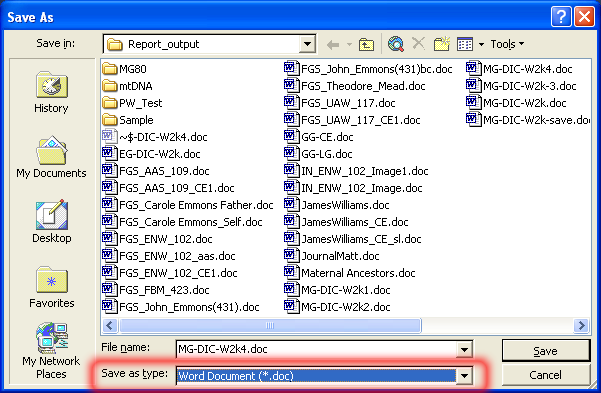Select JamesWilliams.doc

(337, 205)
